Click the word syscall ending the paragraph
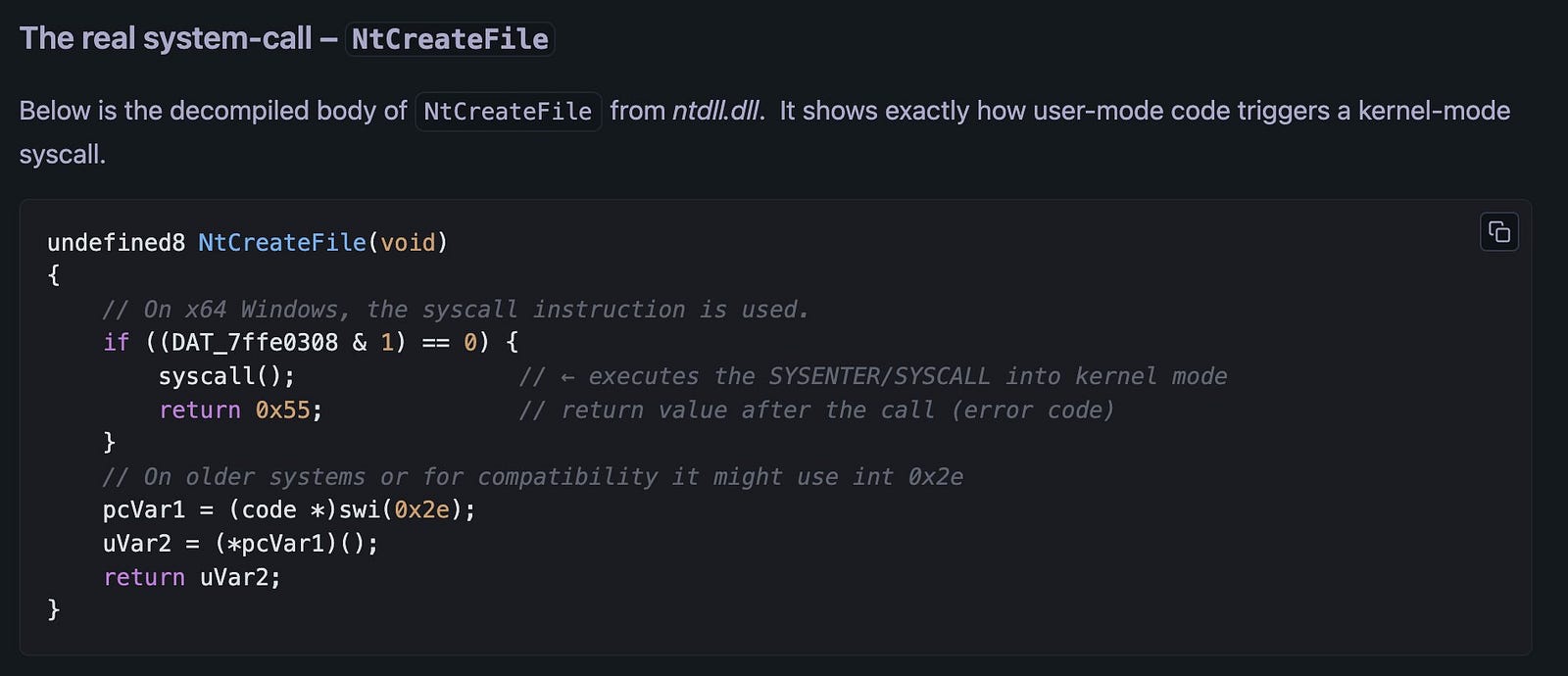This screenshot has height=676, width=1568. pyautogui.click(x=62, y=155)
